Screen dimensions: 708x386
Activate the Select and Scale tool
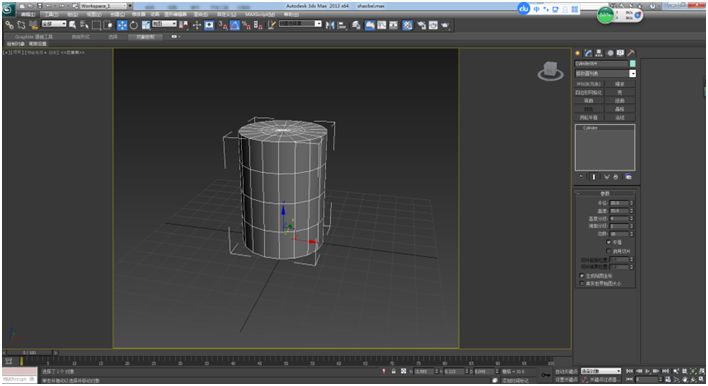click(x=146, y=25)
